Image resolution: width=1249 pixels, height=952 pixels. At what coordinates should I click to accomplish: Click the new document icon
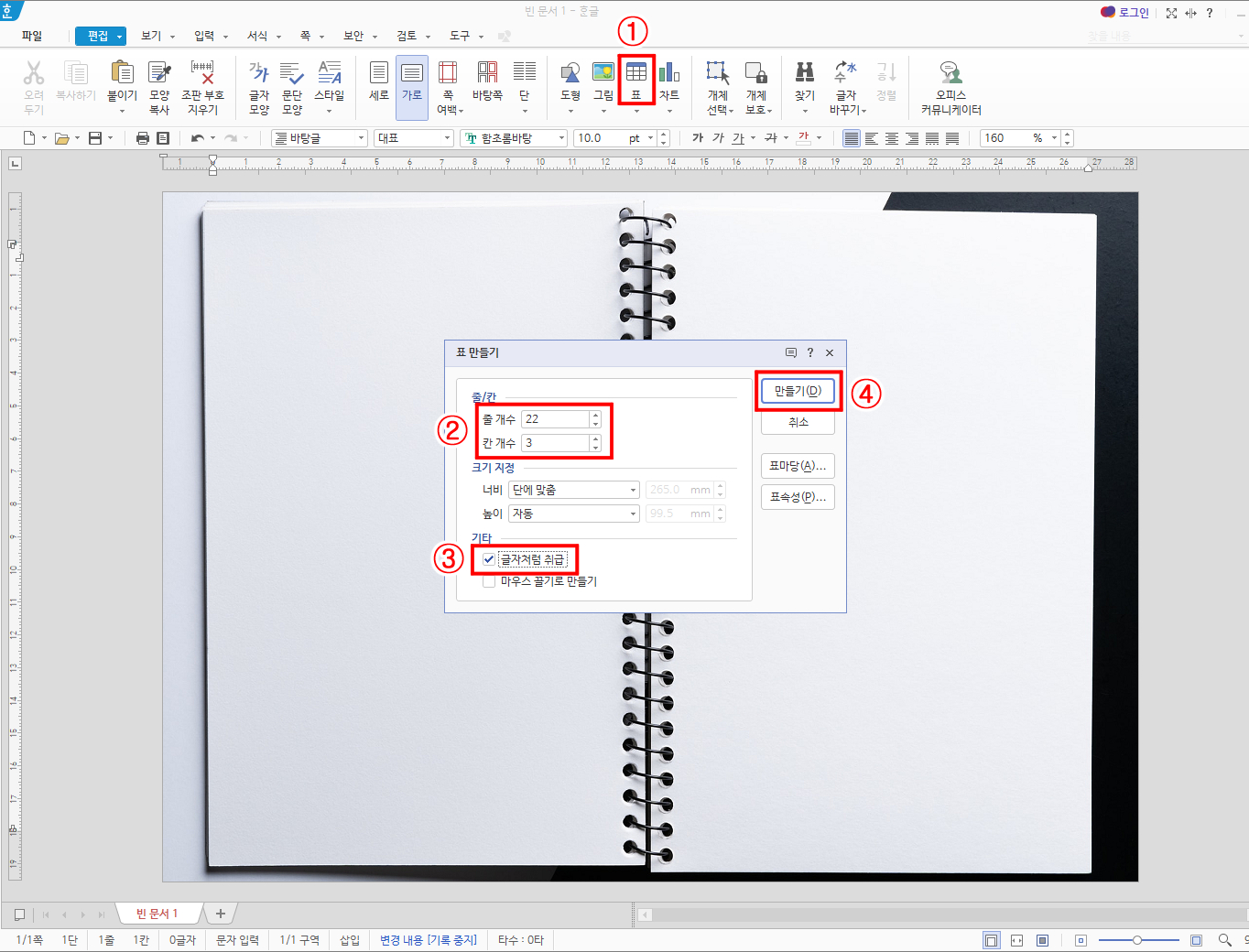pos(29,138)
